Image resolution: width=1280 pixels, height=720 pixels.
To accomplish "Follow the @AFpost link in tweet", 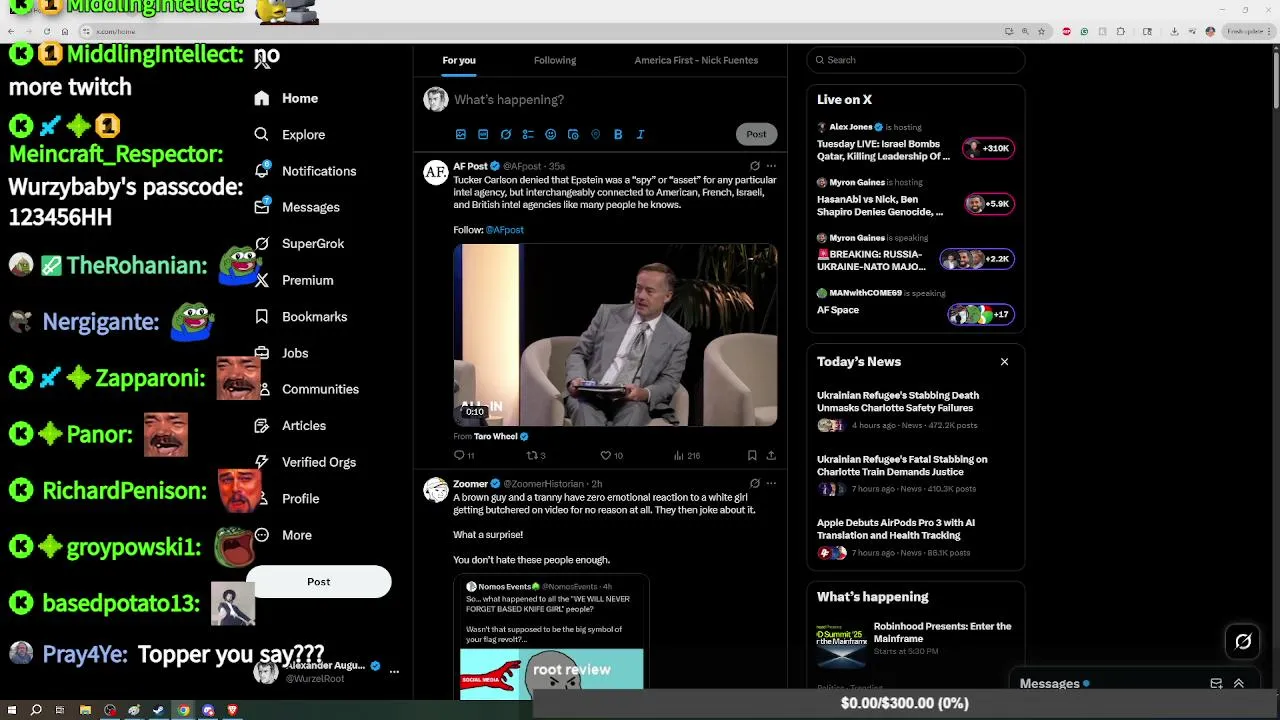I will pos(505,230).
